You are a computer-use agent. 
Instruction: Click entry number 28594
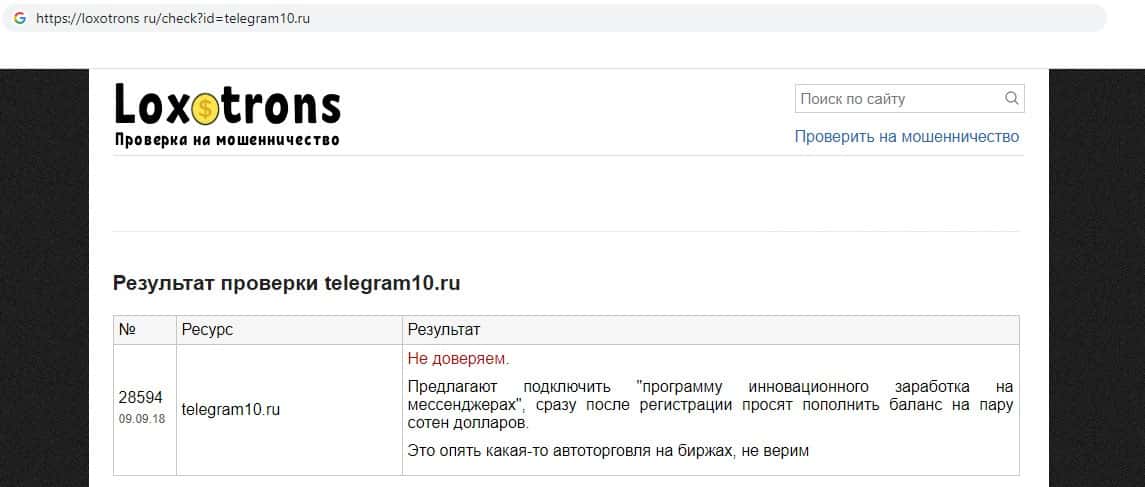tap(140, 397)
